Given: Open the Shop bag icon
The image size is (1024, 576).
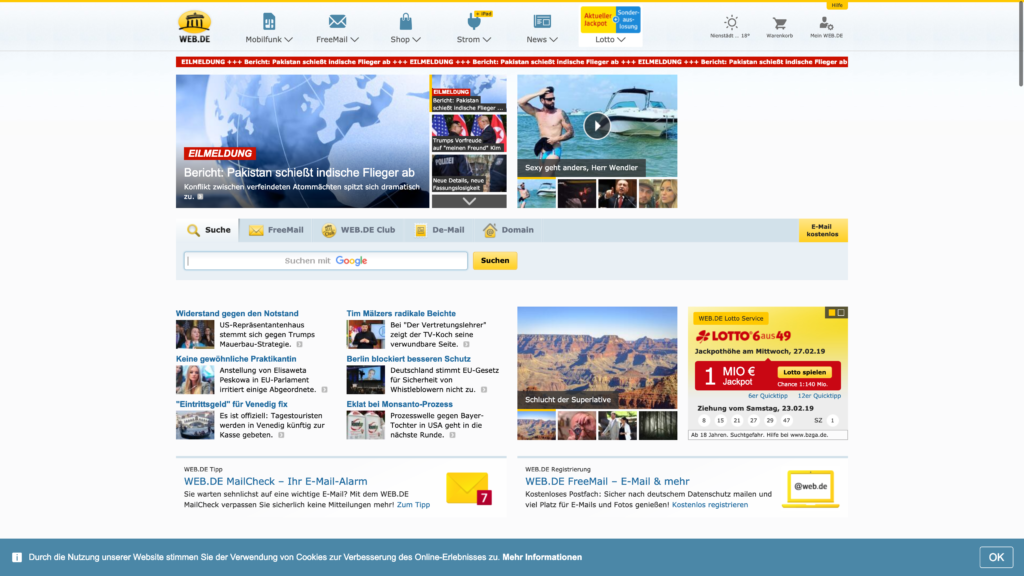Looking at the screenshot, I should 405,21.
